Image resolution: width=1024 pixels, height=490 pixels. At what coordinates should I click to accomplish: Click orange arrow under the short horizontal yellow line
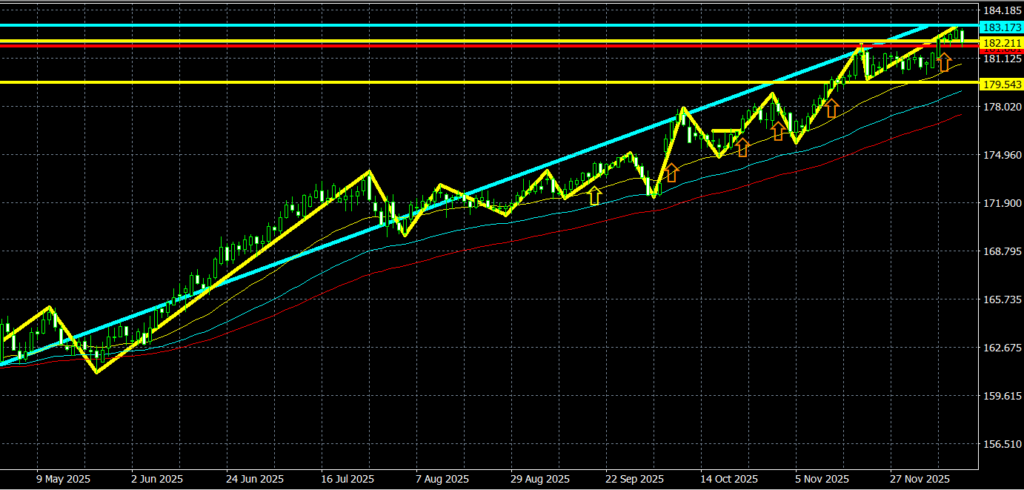(742, 148)
